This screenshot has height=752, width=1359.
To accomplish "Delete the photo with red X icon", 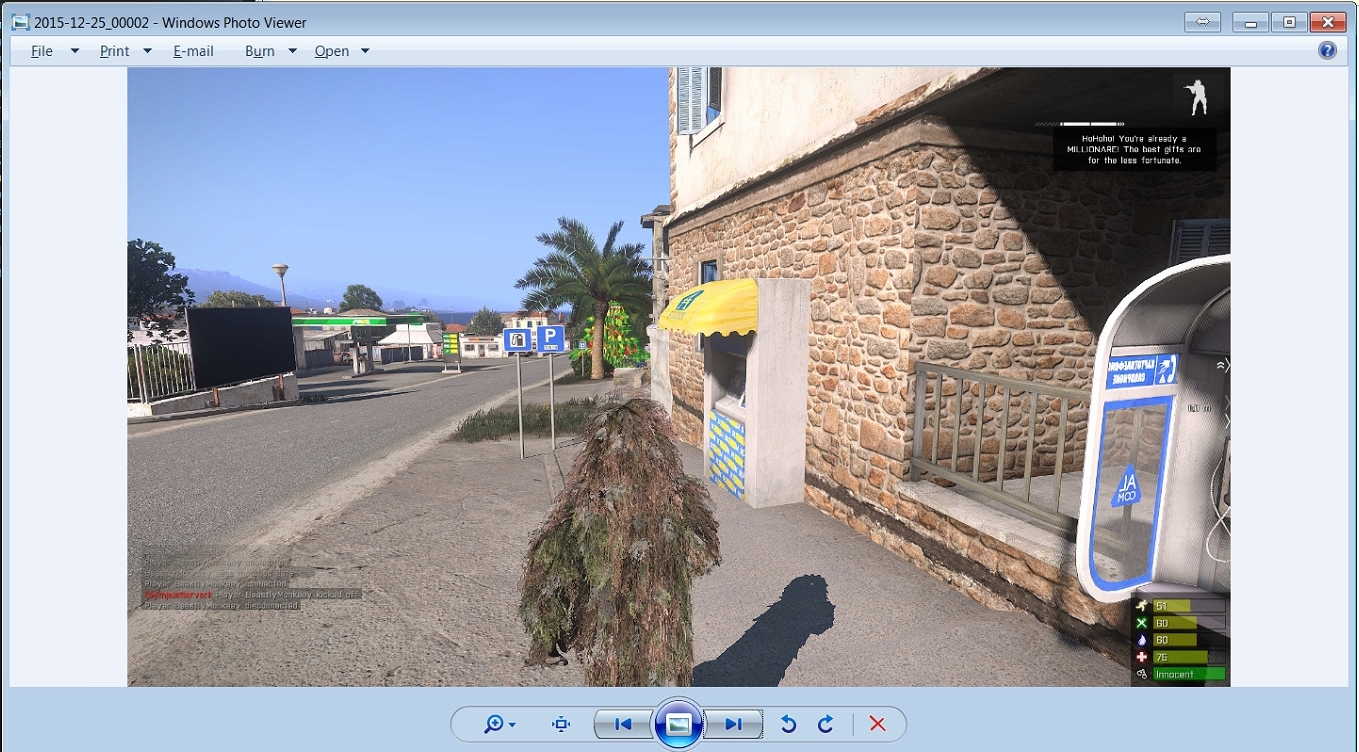I will coord(878,724).
